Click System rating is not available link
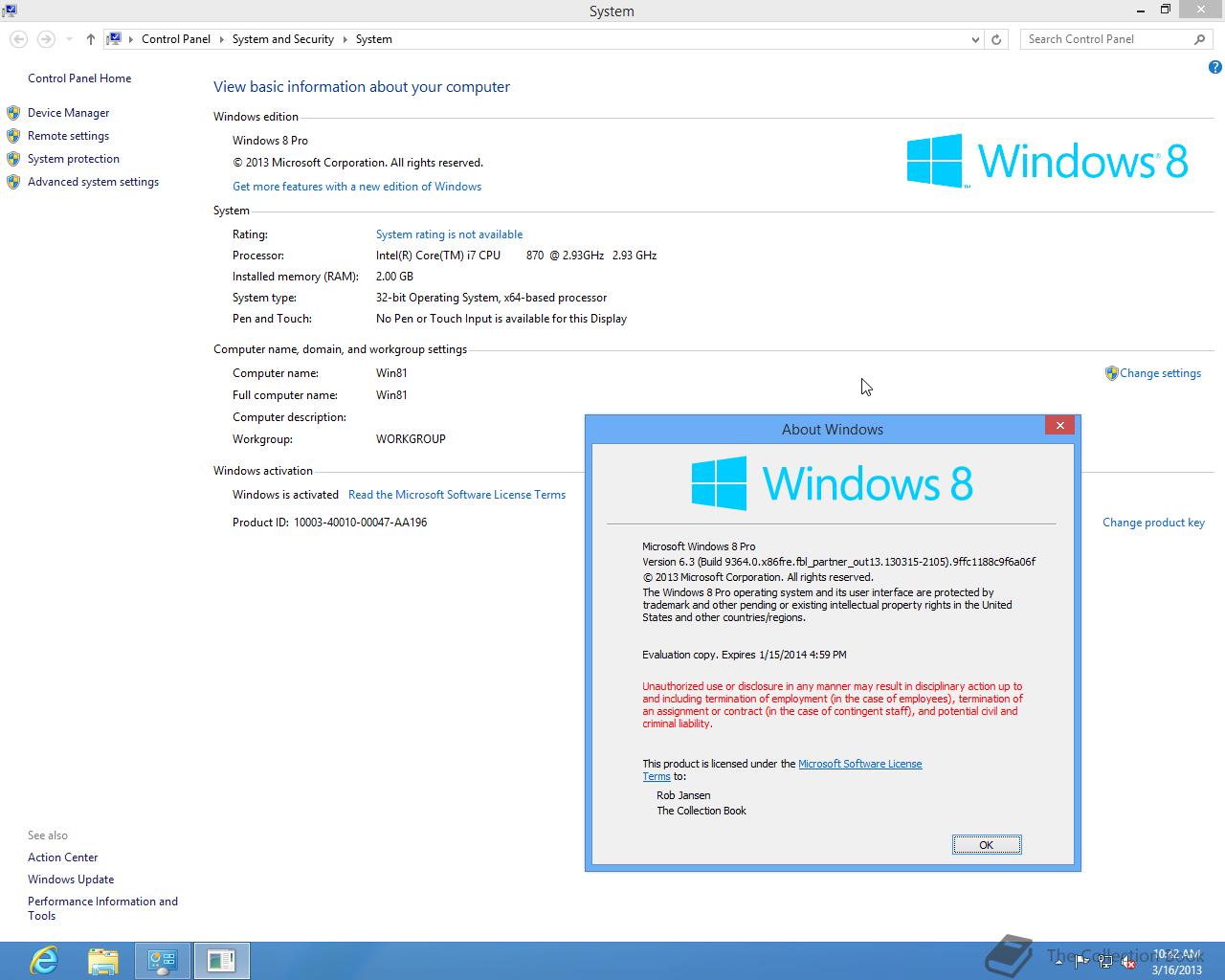The width and height of the screenshot is (1225, 980). coord(449,234)
